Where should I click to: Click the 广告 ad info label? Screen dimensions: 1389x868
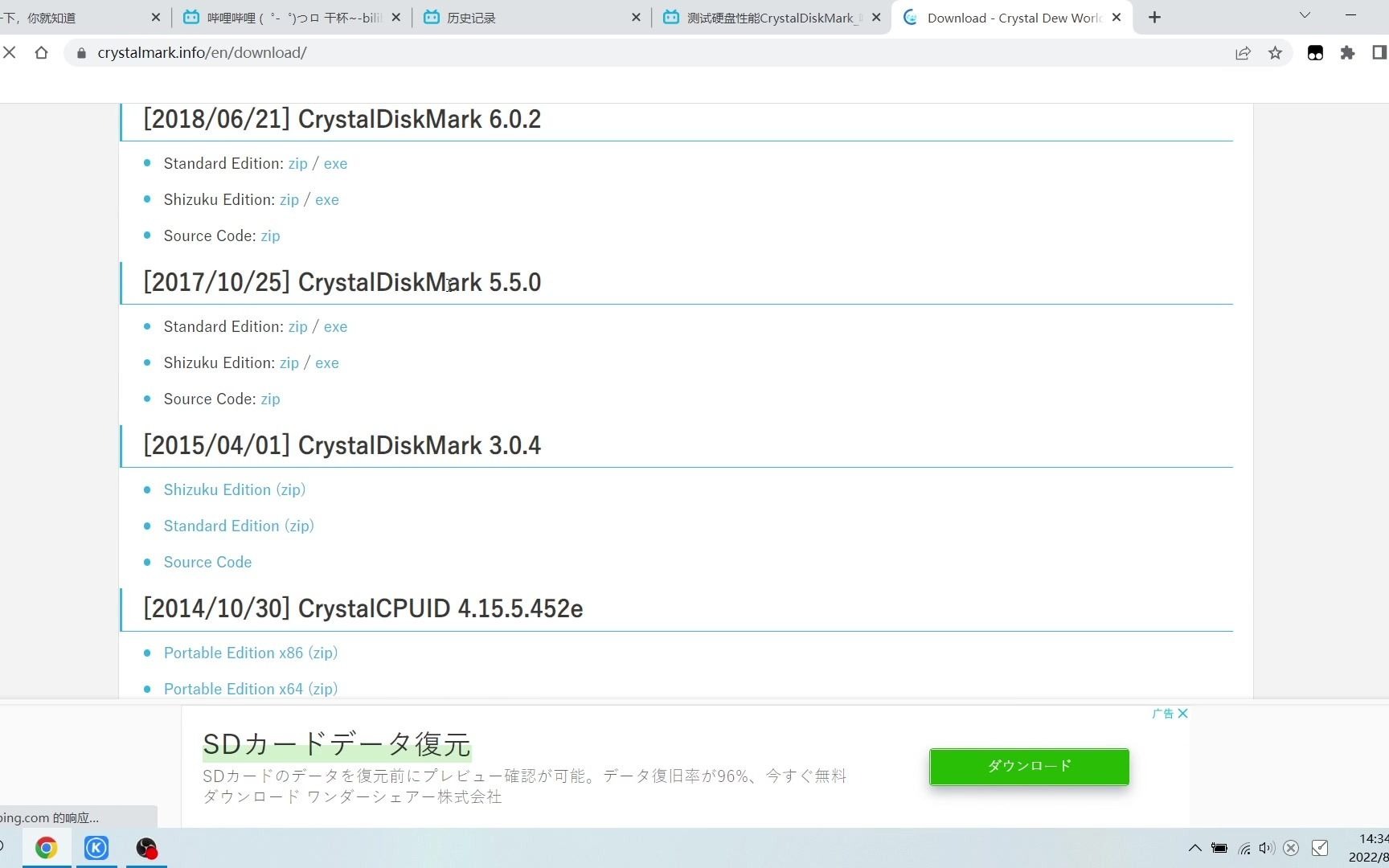[x=1162, y=713]
